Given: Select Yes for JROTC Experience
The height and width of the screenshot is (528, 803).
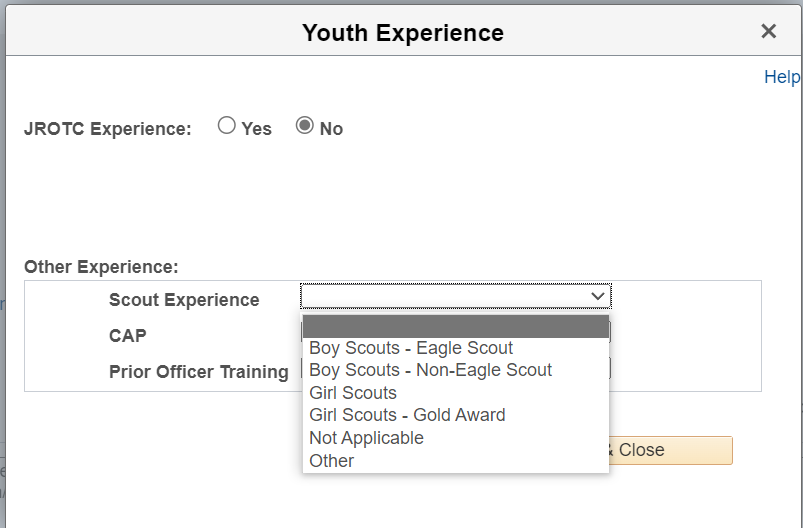Looking at the screenshot, I should [227, 126].
